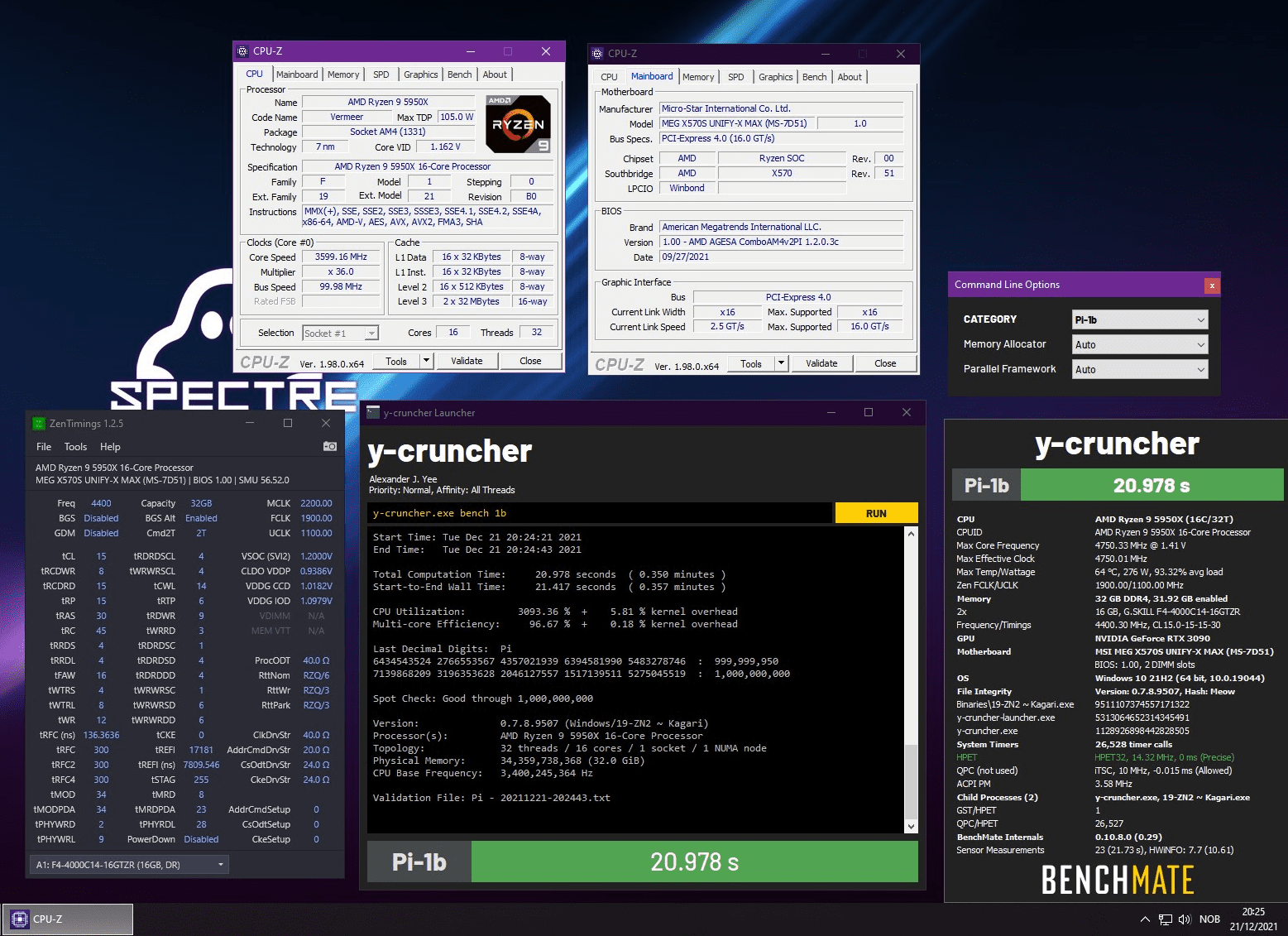Click the network tray icon

coord(1166,919)
